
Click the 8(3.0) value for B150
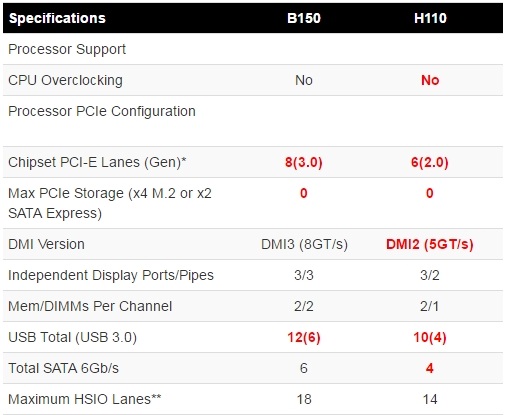click(304, 162)
